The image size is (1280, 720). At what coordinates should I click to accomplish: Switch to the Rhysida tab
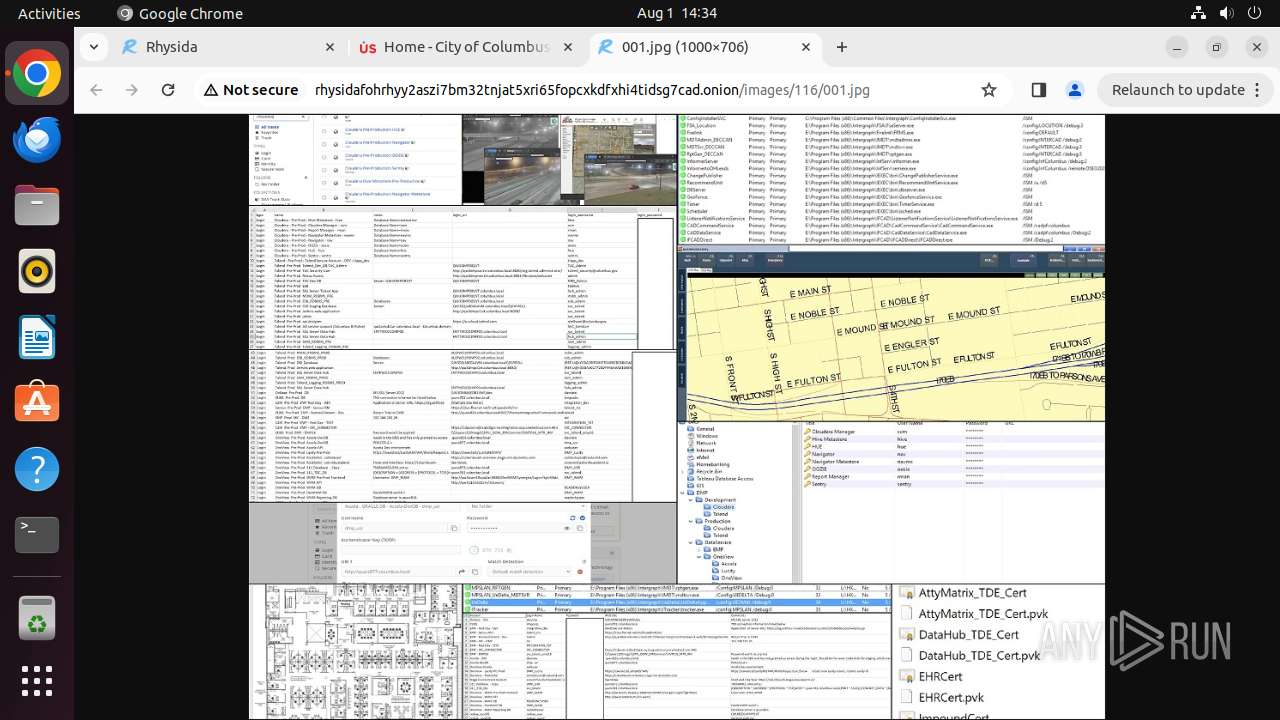pyautogui.click(x=228, y=47)
